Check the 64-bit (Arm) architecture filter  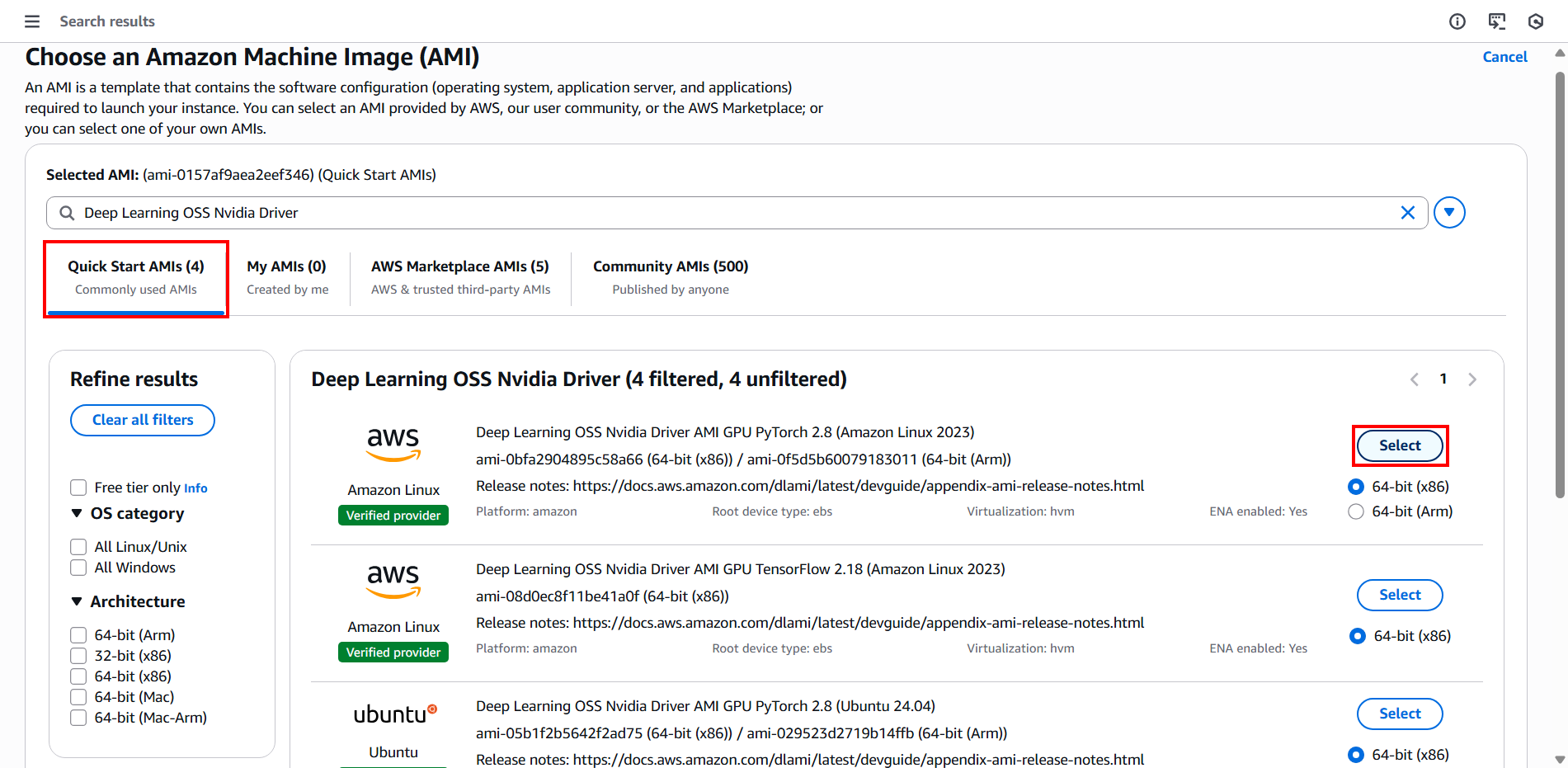[78, 635]
